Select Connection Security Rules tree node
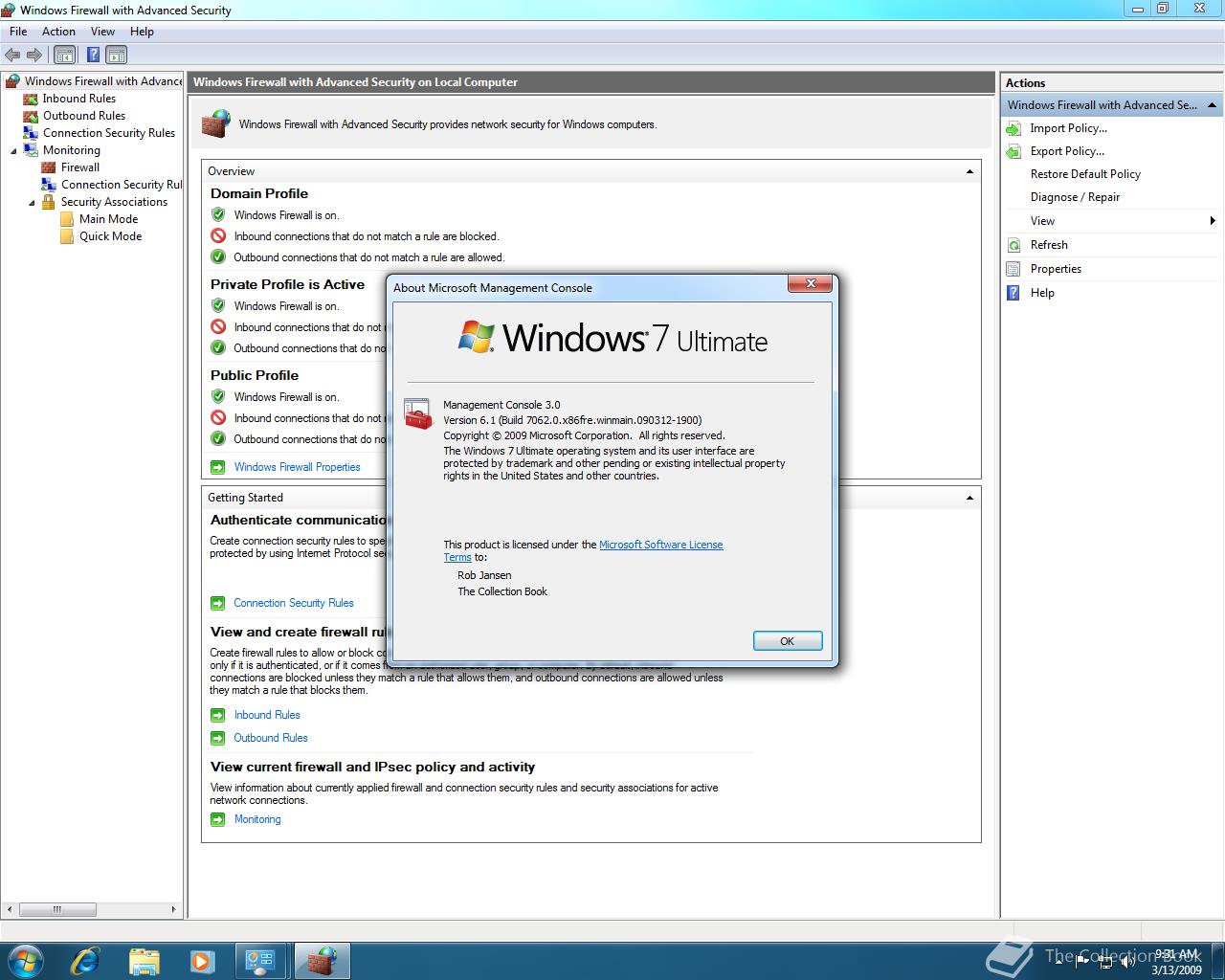The image size is (1225, 980). (x=109, y=133)
